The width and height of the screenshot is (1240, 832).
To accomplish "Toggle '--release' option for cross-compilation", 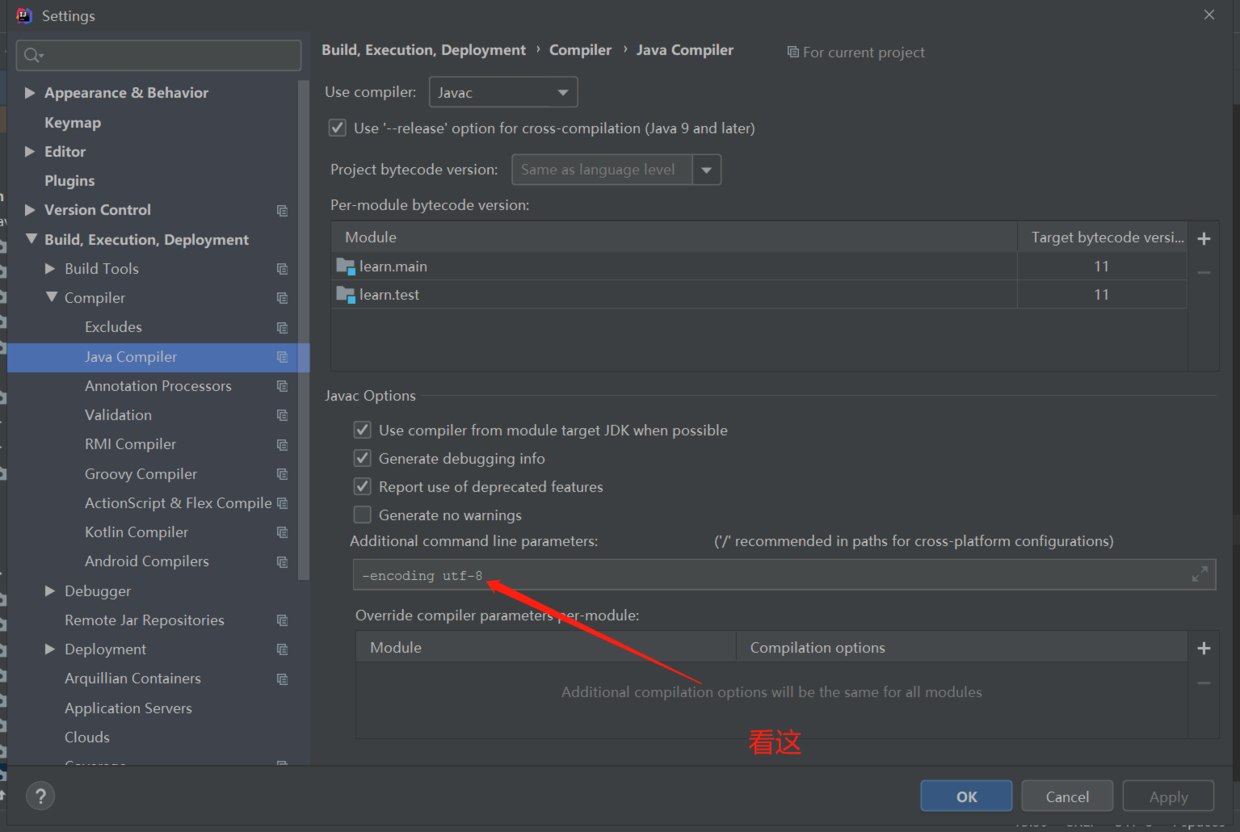I will (337, 128).
